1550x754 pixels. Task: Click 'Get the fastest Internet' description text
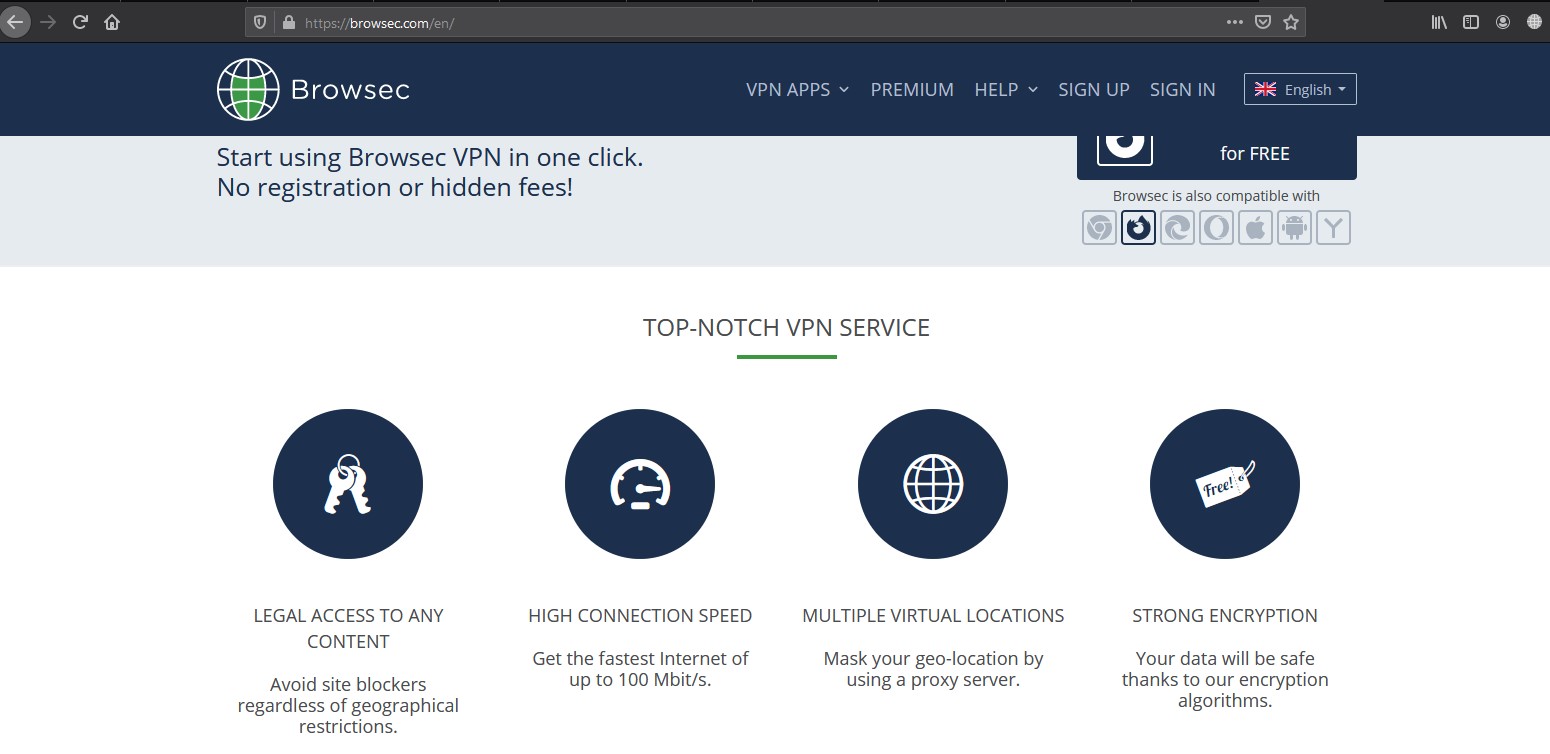640,669
